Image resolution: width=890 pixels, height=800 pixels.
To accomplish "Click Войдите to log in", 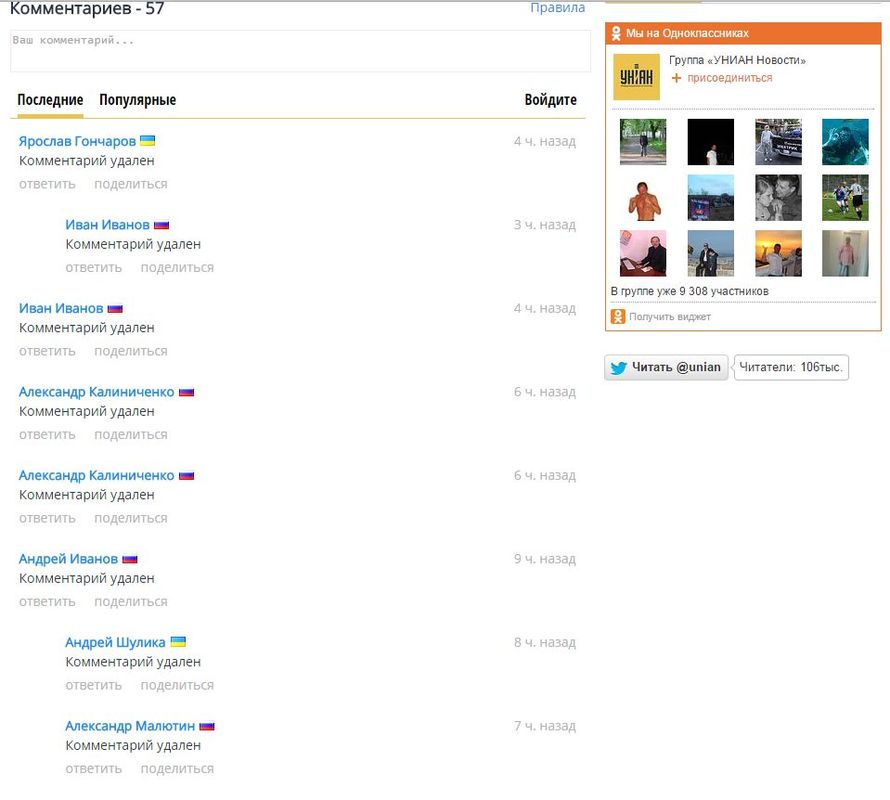I will (550, 100).
